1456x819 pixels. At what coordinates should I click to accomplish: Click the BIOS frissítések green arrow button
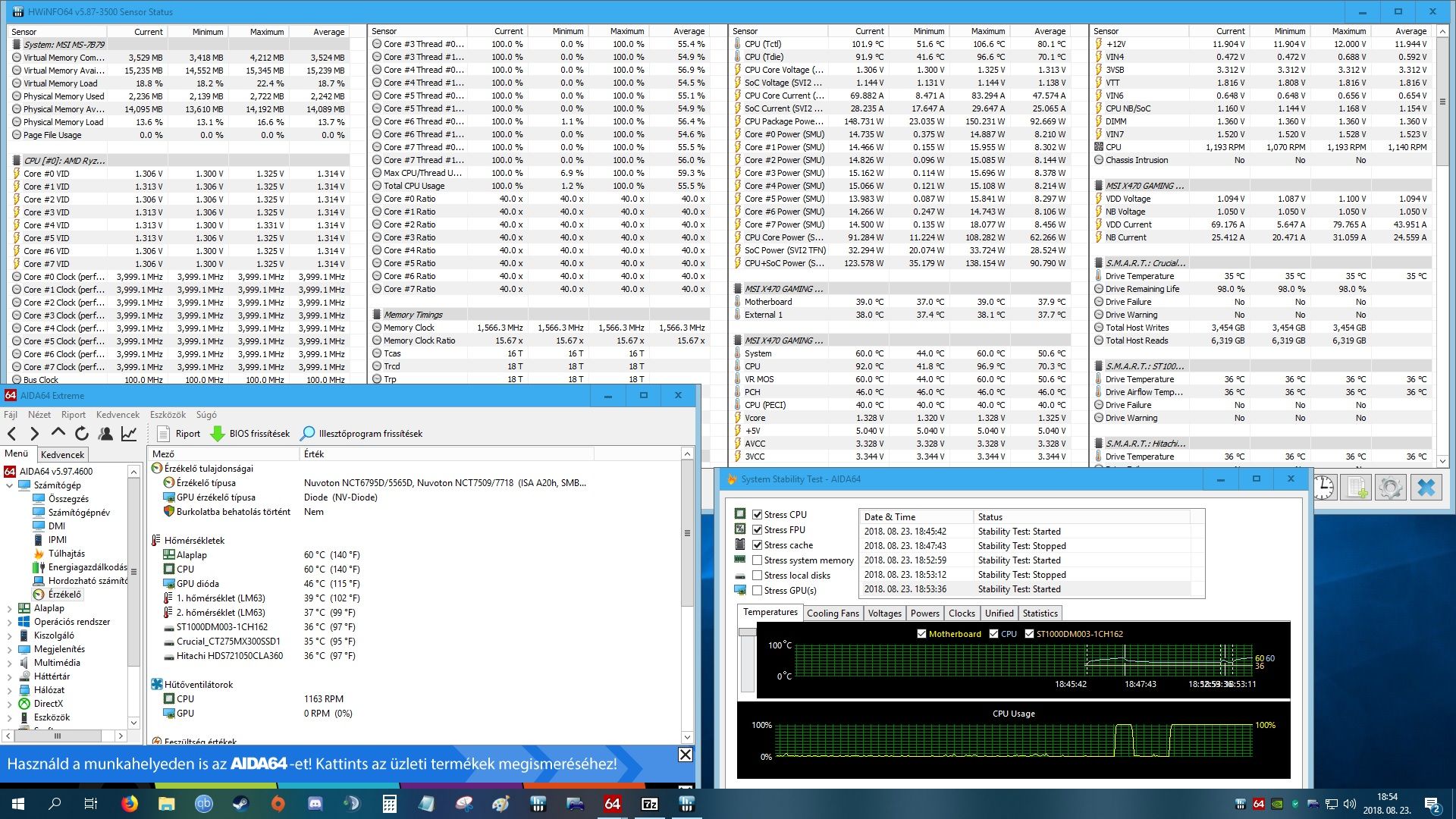[218, 434]
